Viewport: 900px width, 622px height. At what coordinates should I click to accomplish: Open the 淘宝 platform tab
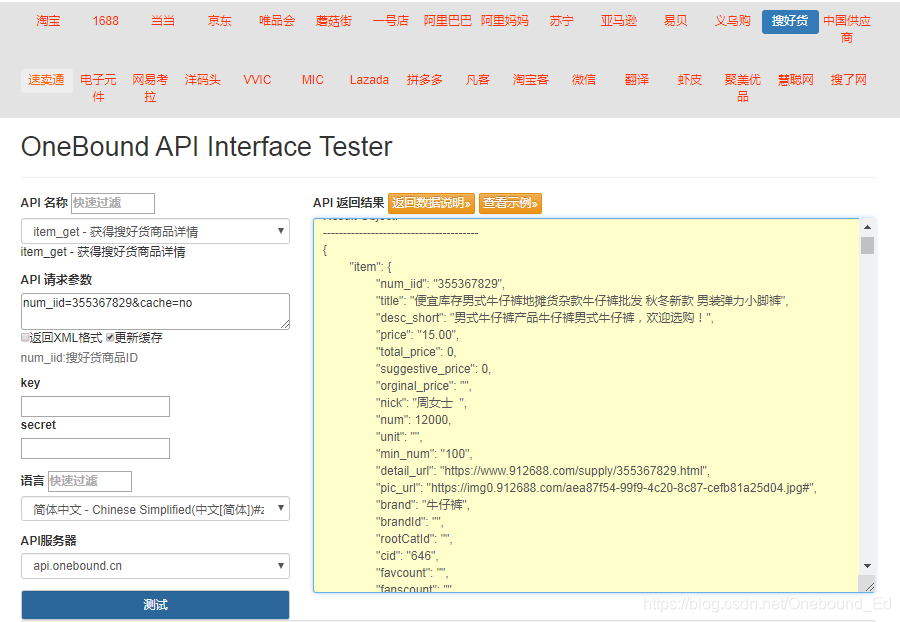(x=48, y=21)
